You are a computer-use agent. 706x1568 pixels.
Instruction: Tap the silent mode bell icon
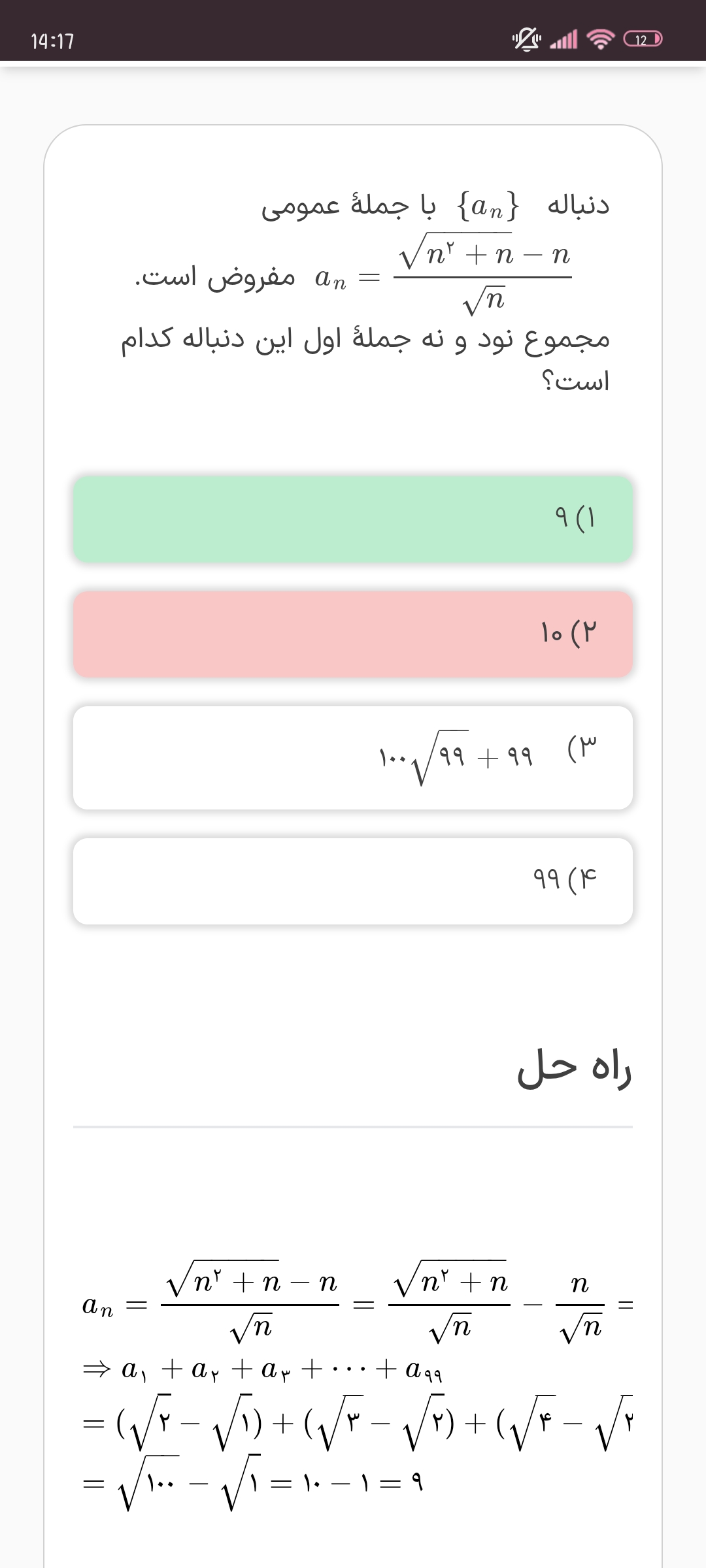pyautogui.click(x=526, y=40)
